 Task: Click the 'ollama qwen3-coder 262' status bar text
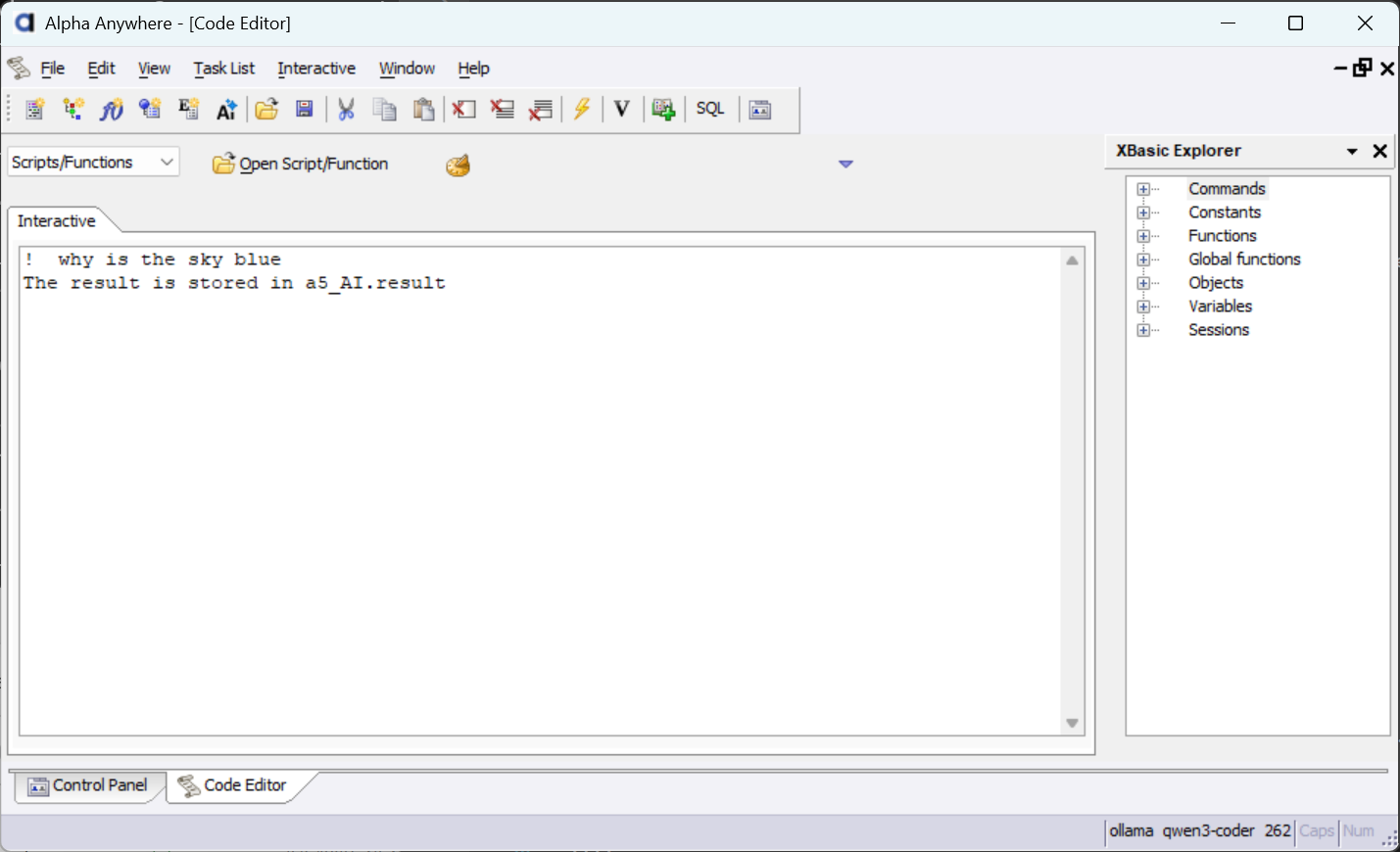coord(1200,831)
